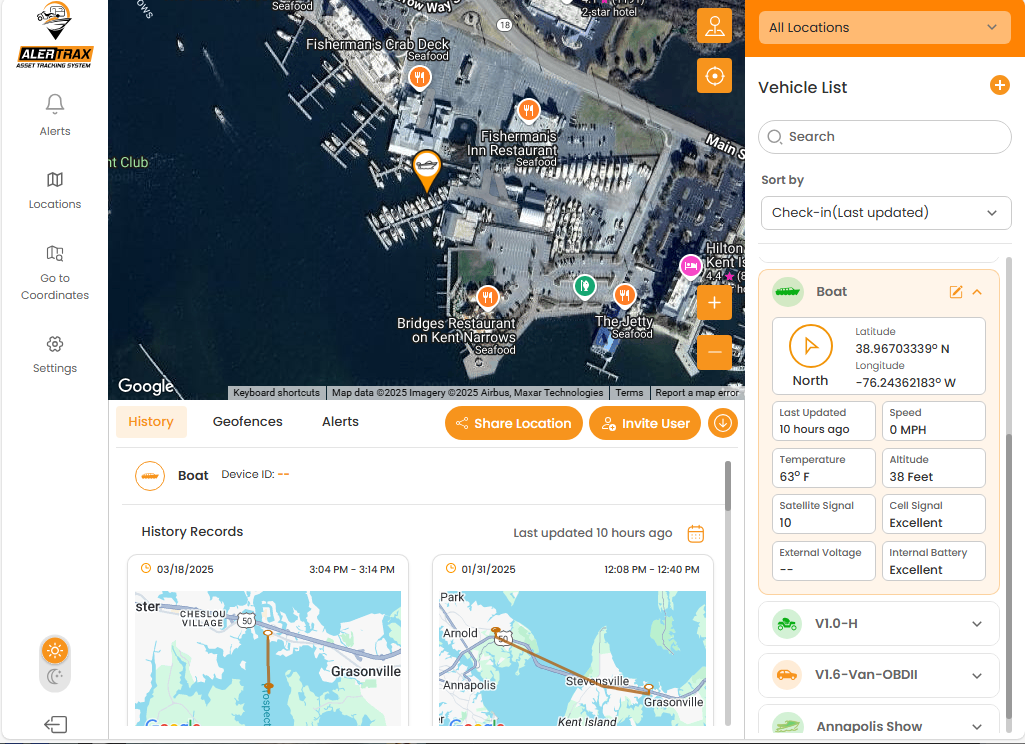Open the history calendar date picker
Image resolution: width=1025 pixels, height=744 pixels.
click(x=696, y=533)
